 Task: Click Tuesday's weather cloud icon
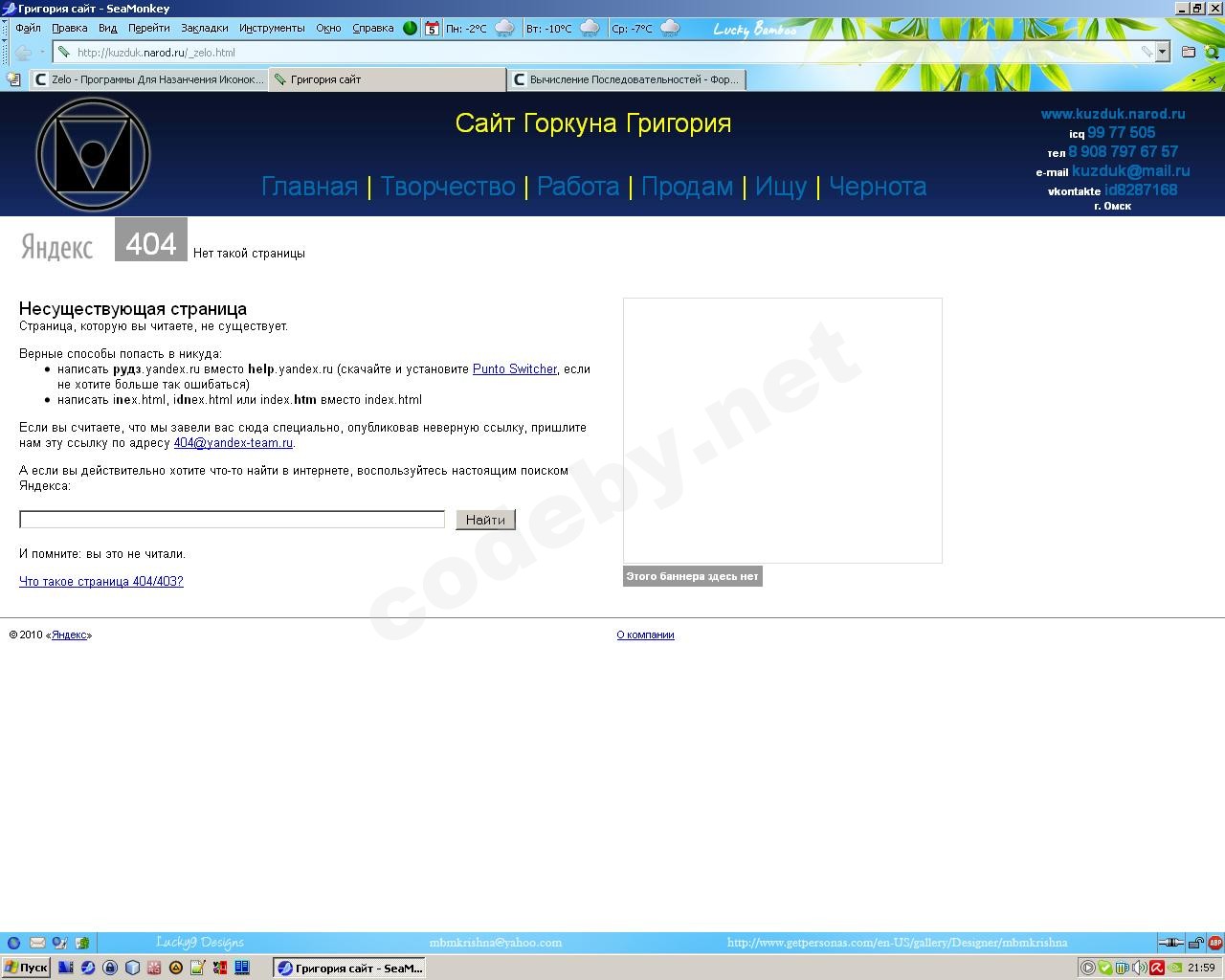click(x=590, y=29)
